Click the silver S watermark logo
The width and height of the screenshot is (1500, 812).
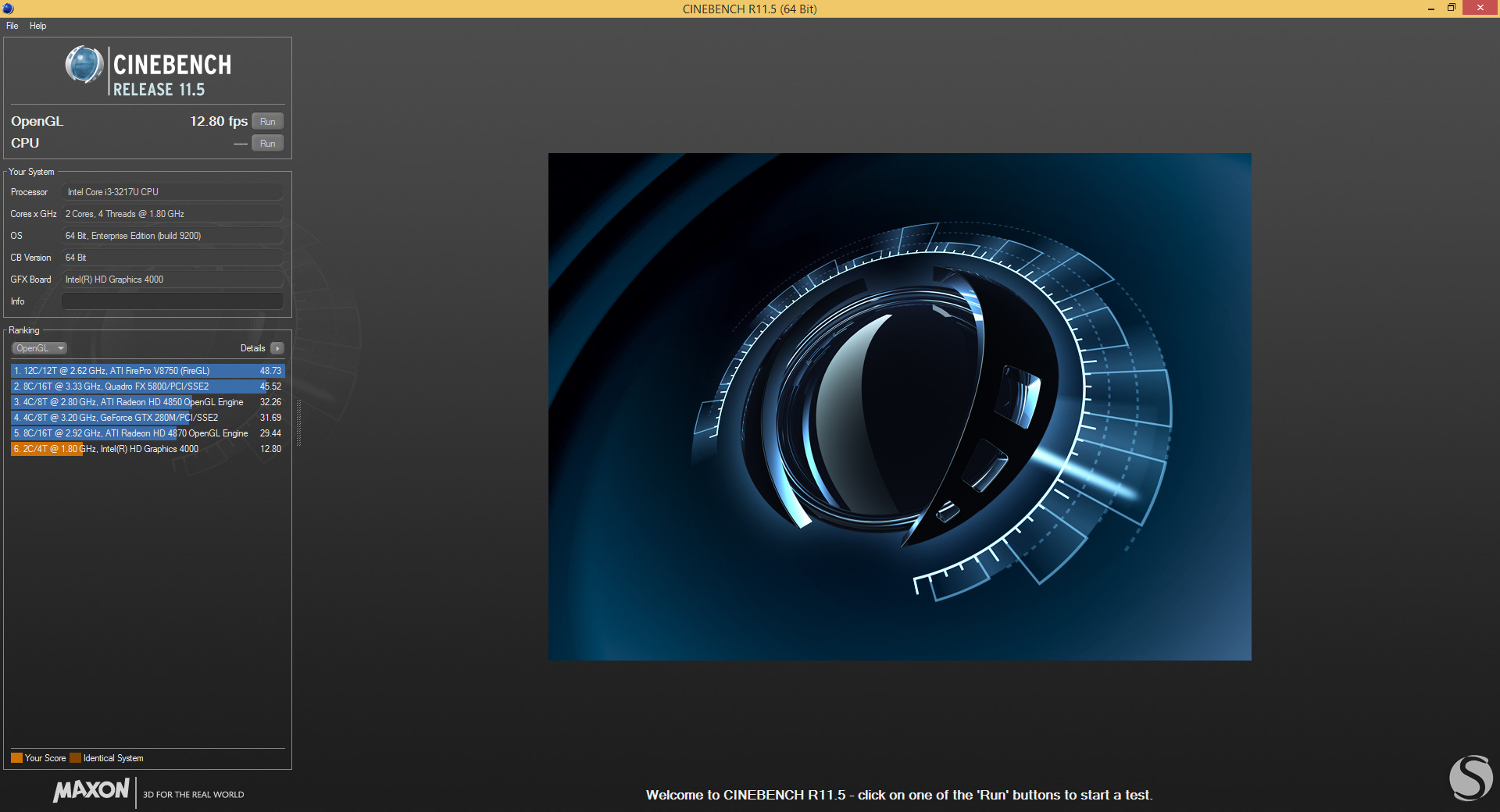pos(1471,778)
